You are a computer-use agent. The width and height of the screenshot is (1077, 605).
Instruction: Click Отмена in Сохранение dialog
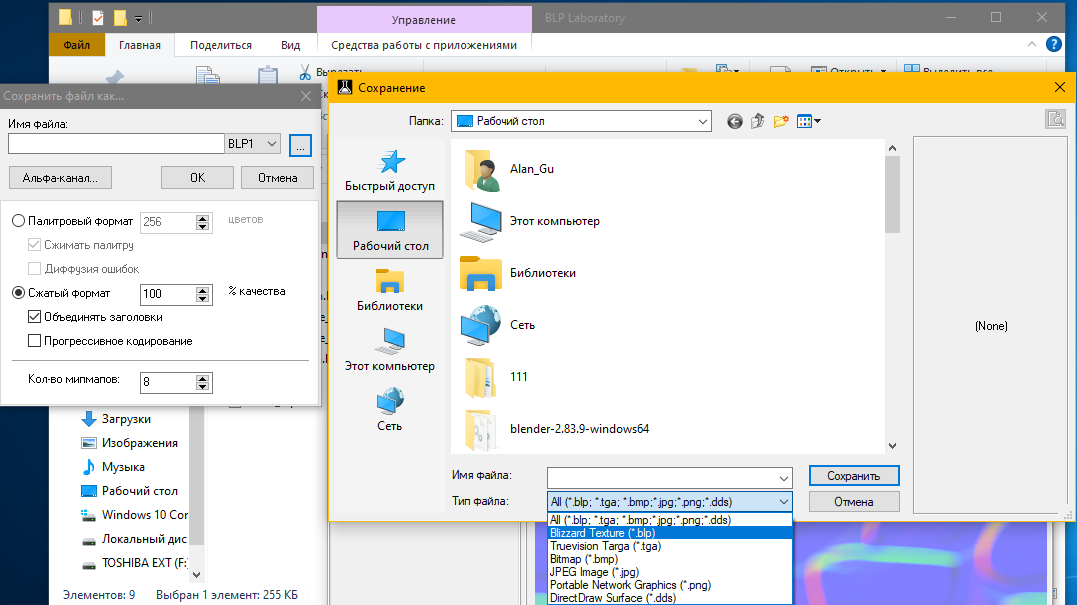(854, 502)
